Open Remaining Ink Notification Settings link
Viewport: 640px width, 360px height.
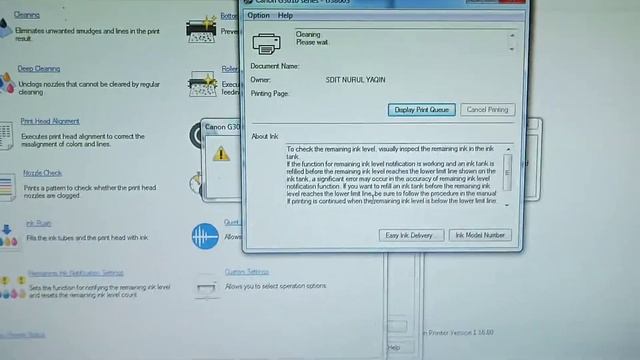coord(76,273)
